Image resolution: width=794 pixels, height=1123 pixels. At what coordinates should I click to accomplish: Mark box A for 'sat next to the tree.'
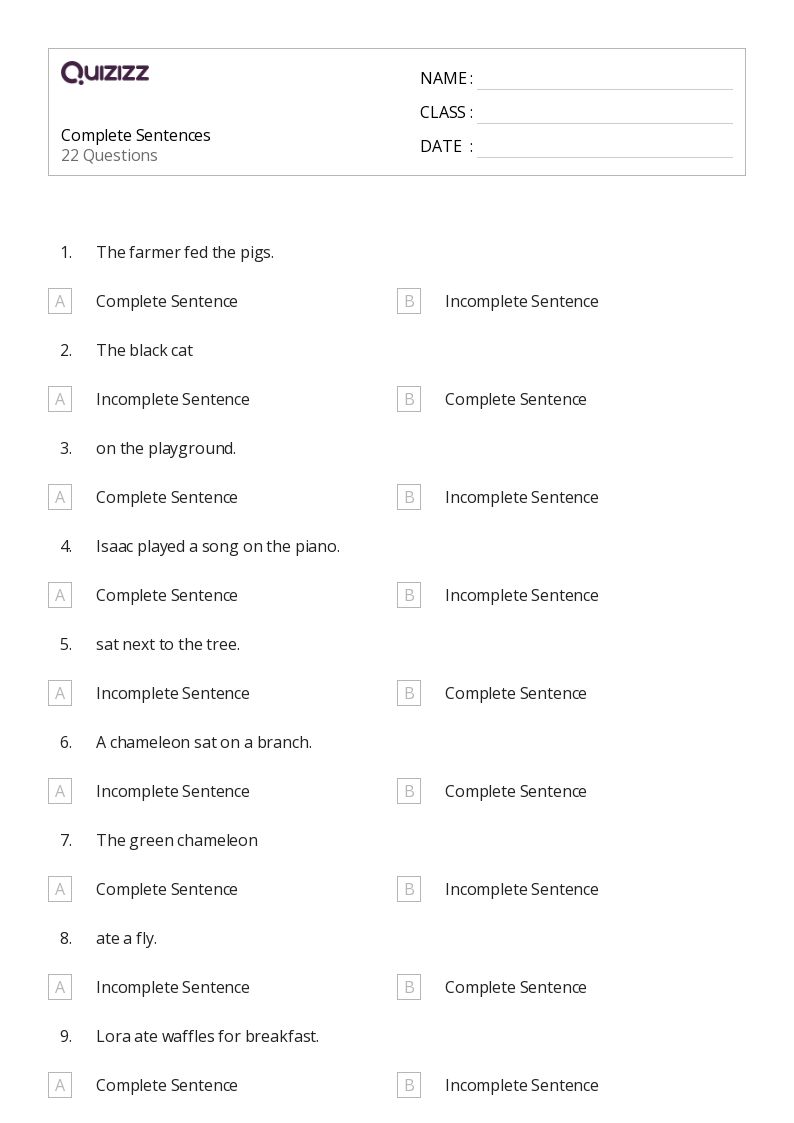click(x=60, y=693)
